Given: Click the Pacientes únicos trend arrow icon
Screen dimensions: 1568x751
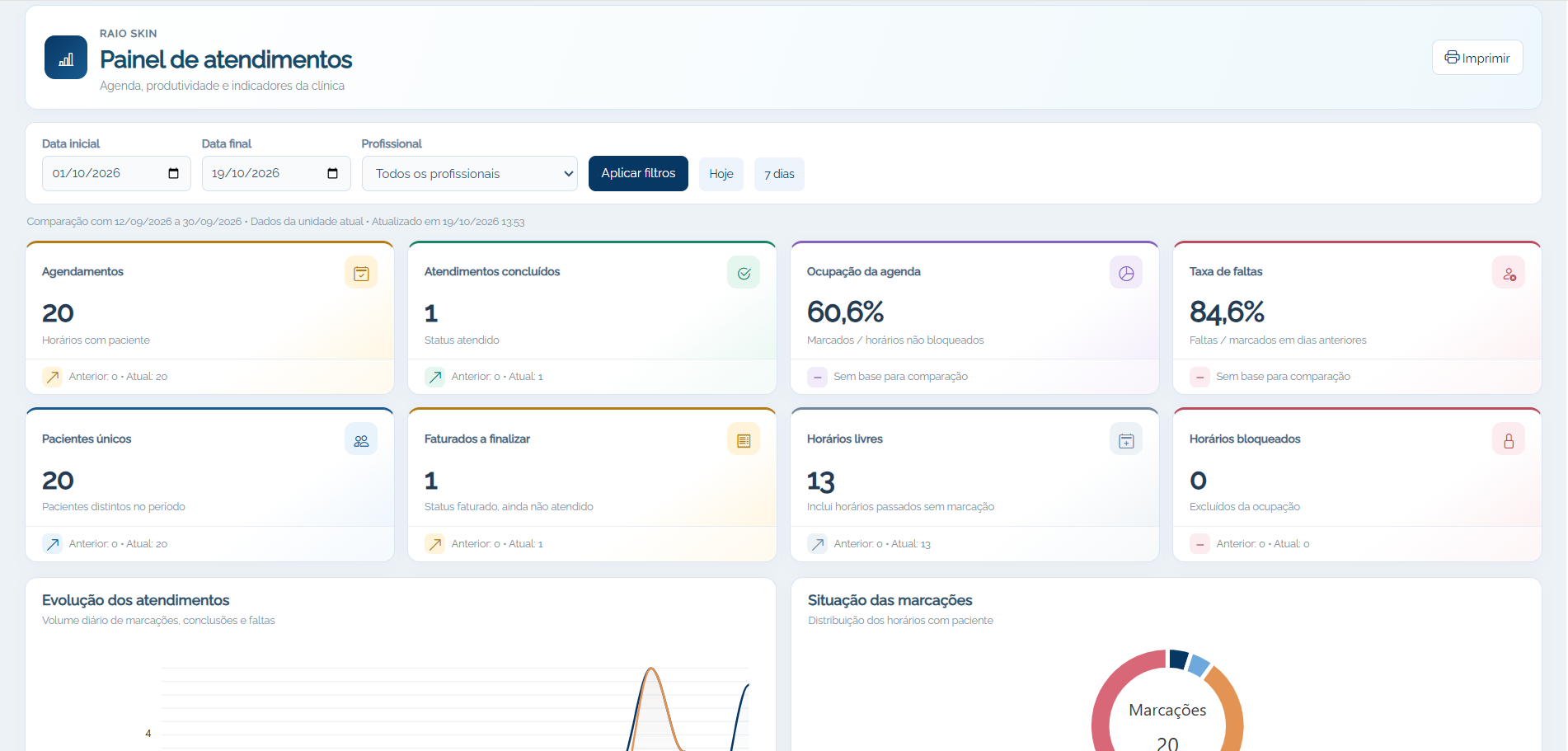Looking at the screenshot, I should coord(53,544).
